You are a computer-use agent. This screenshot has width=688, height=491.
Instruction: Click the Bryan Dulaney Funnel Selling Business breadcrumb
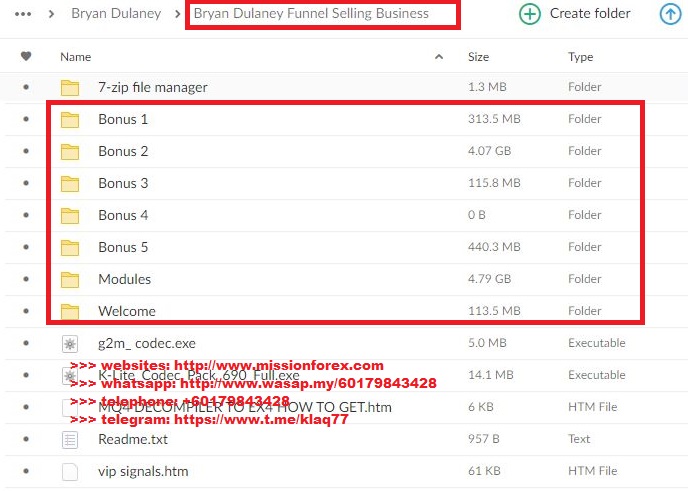(311, 14)
